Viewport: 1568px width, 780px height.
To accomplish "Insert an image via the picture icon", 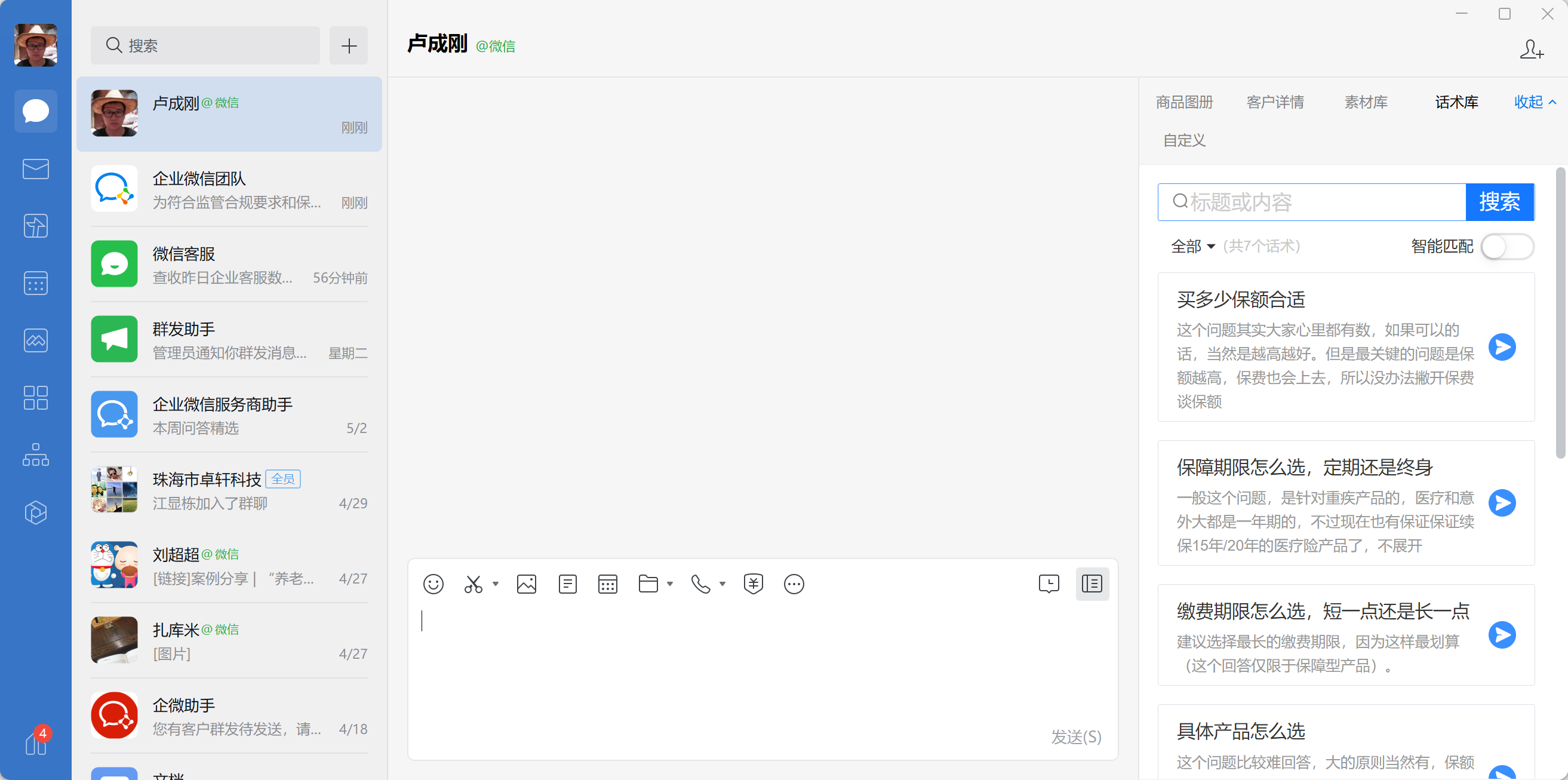I will (527, 584).
